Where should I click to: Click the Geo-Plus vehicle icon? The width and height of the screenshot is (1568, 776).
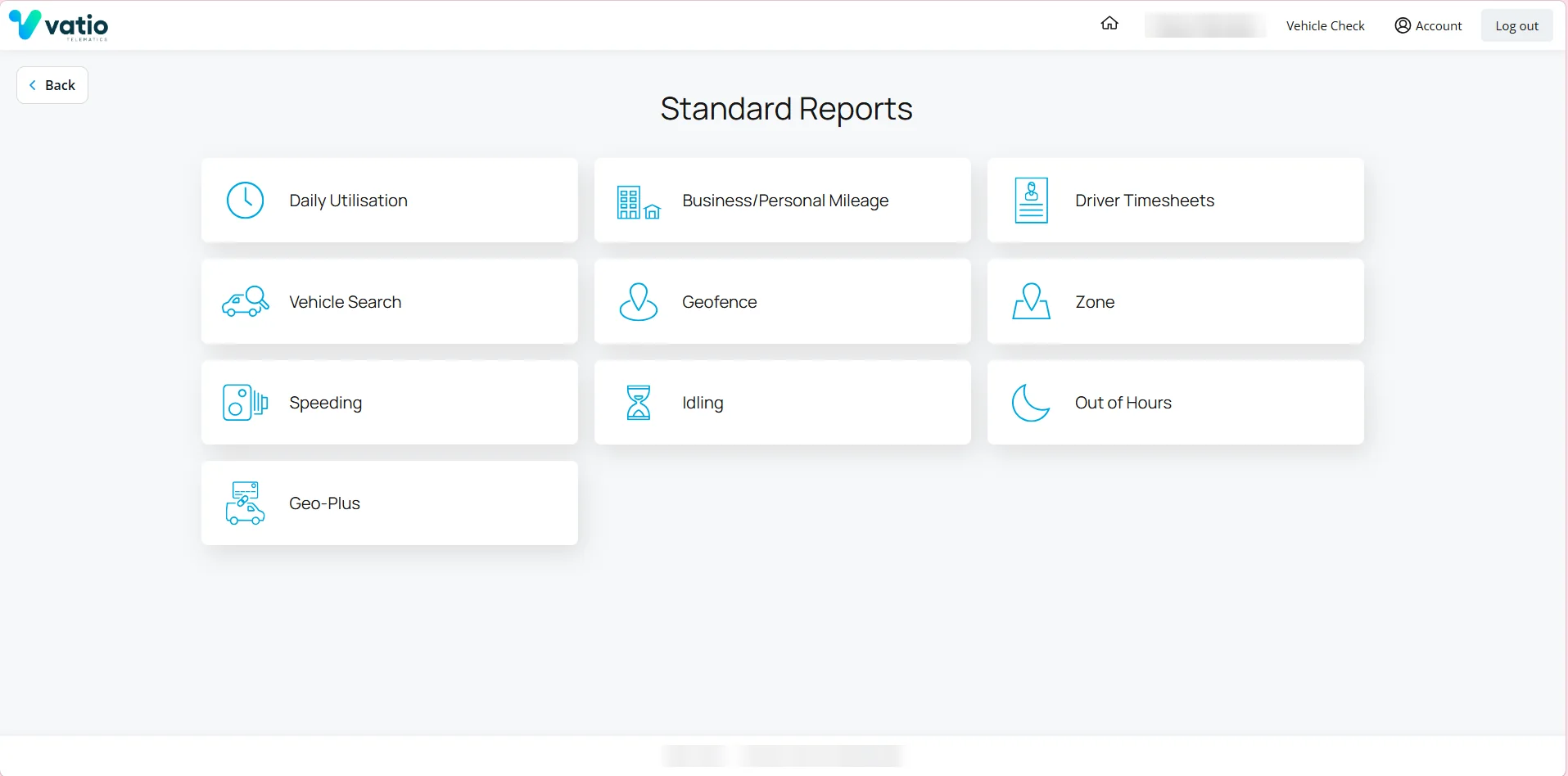coord(245,503)
